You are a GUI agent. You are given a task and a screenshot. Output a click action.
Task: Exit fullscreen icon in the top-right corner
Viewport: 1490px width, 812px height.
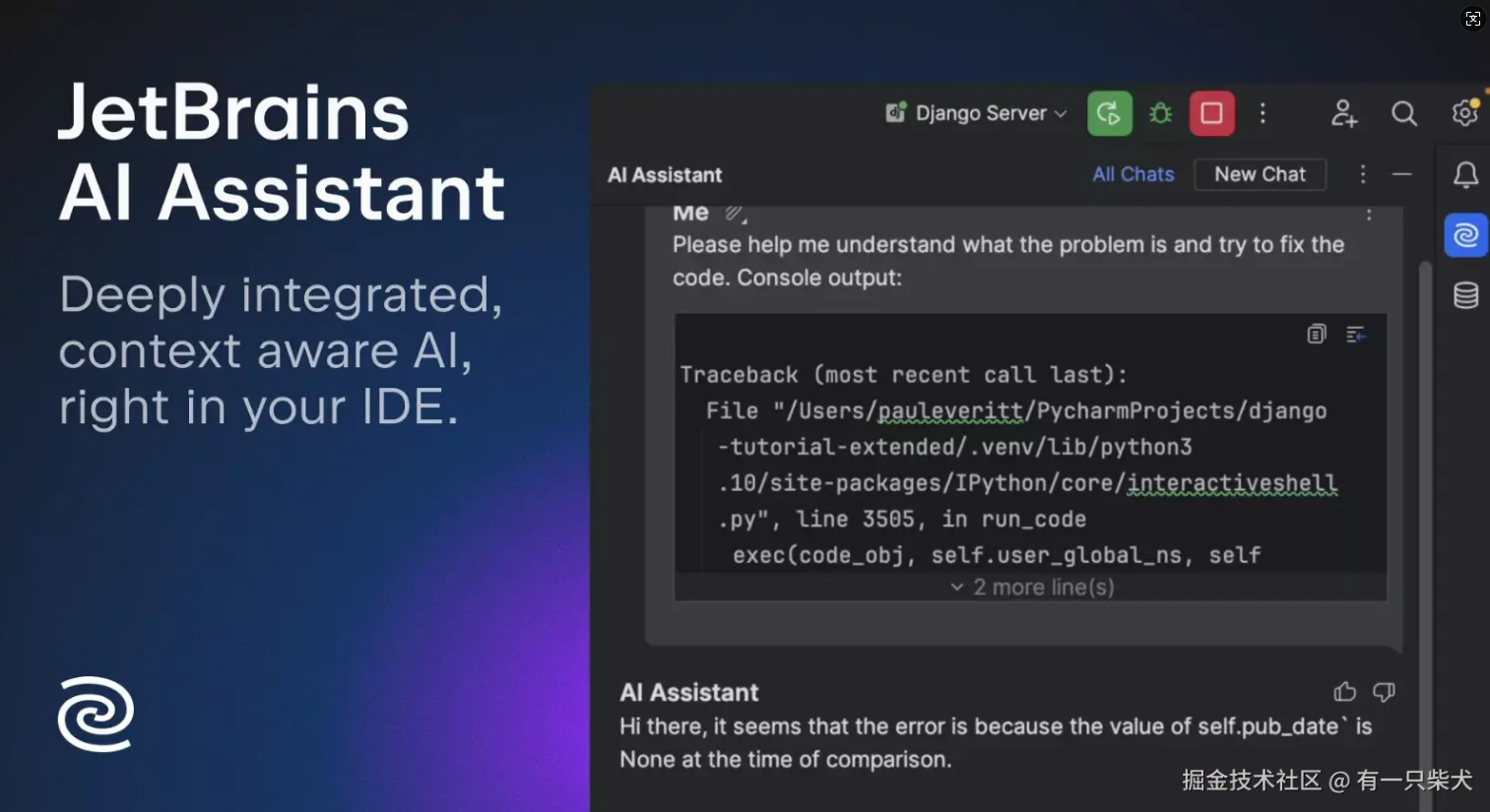[x=1472, y=19]
